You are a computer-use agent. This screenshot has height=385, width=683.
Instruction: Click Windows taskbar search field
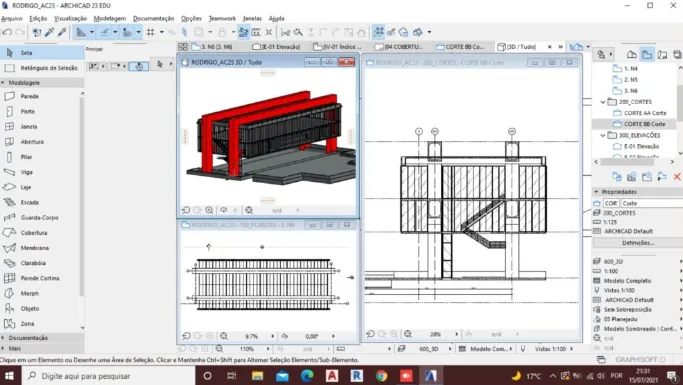[x=108, y=376]
